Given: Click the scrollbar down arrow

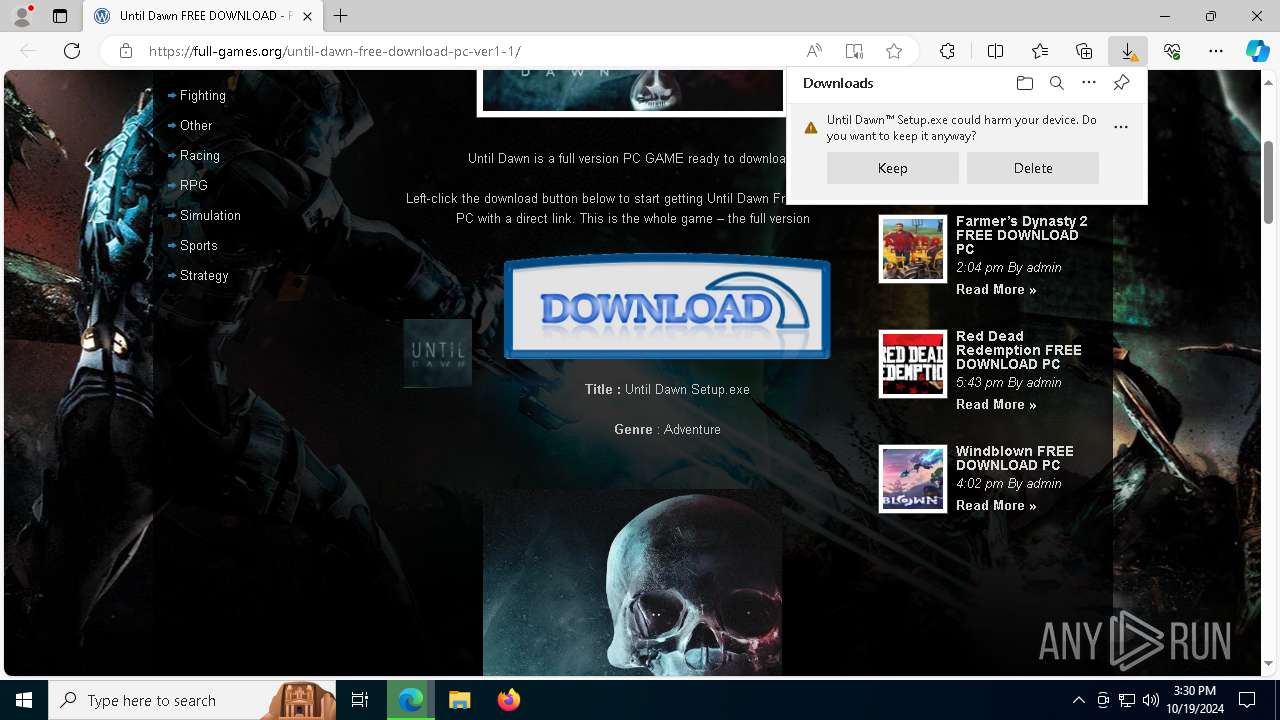Looking at the screenshot, I should click(1269, 664).
